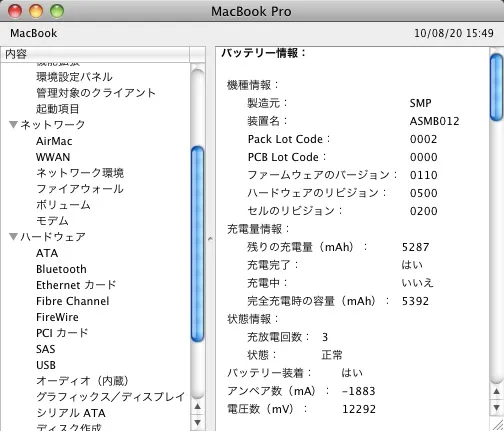This screenshot has height=431, width=504.
Task: Select Bluetooth in the sidebar
Action: (61, 269)
